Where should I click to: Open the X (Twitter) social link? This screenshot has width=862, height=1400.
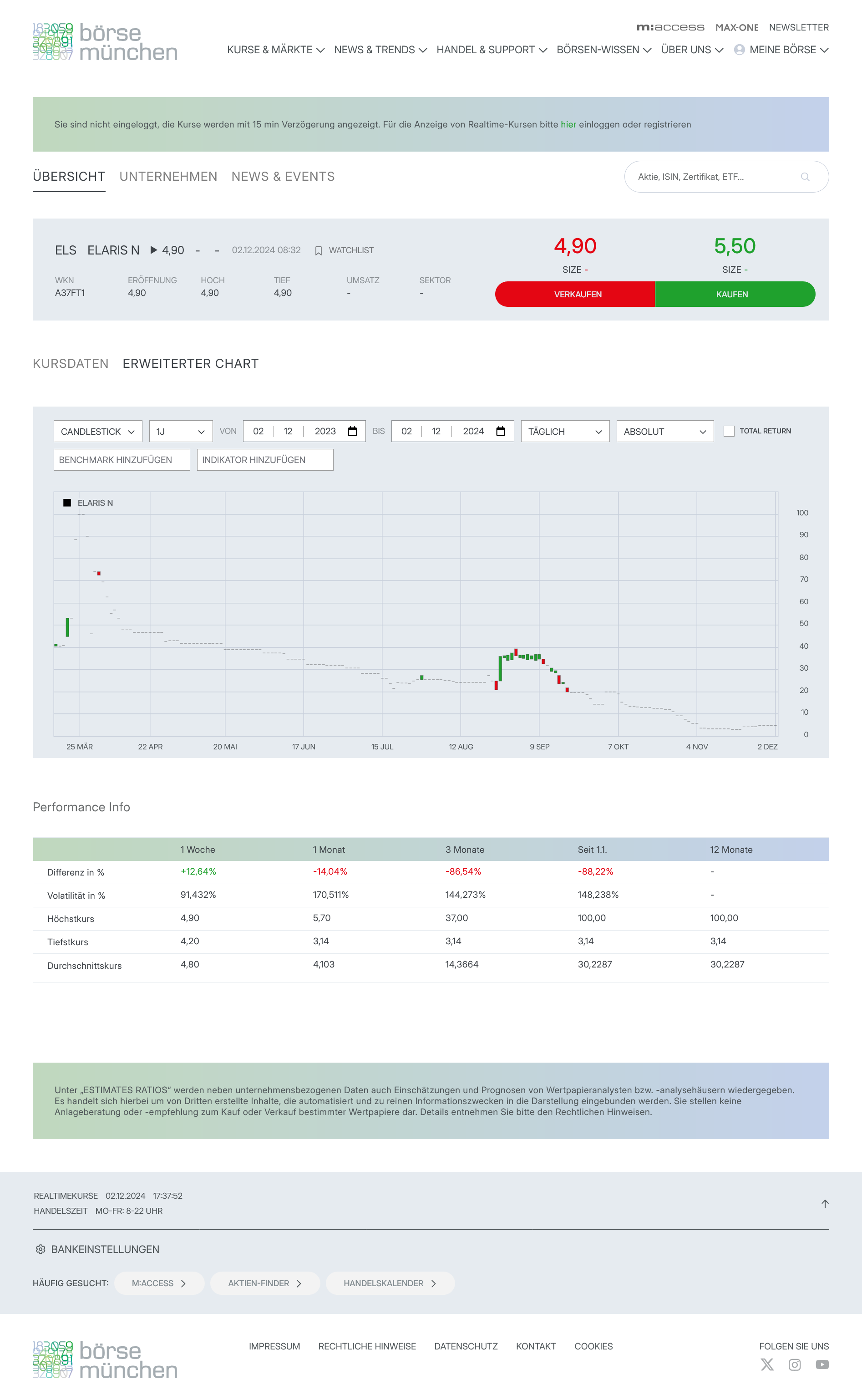click(x=767, y=1364)
